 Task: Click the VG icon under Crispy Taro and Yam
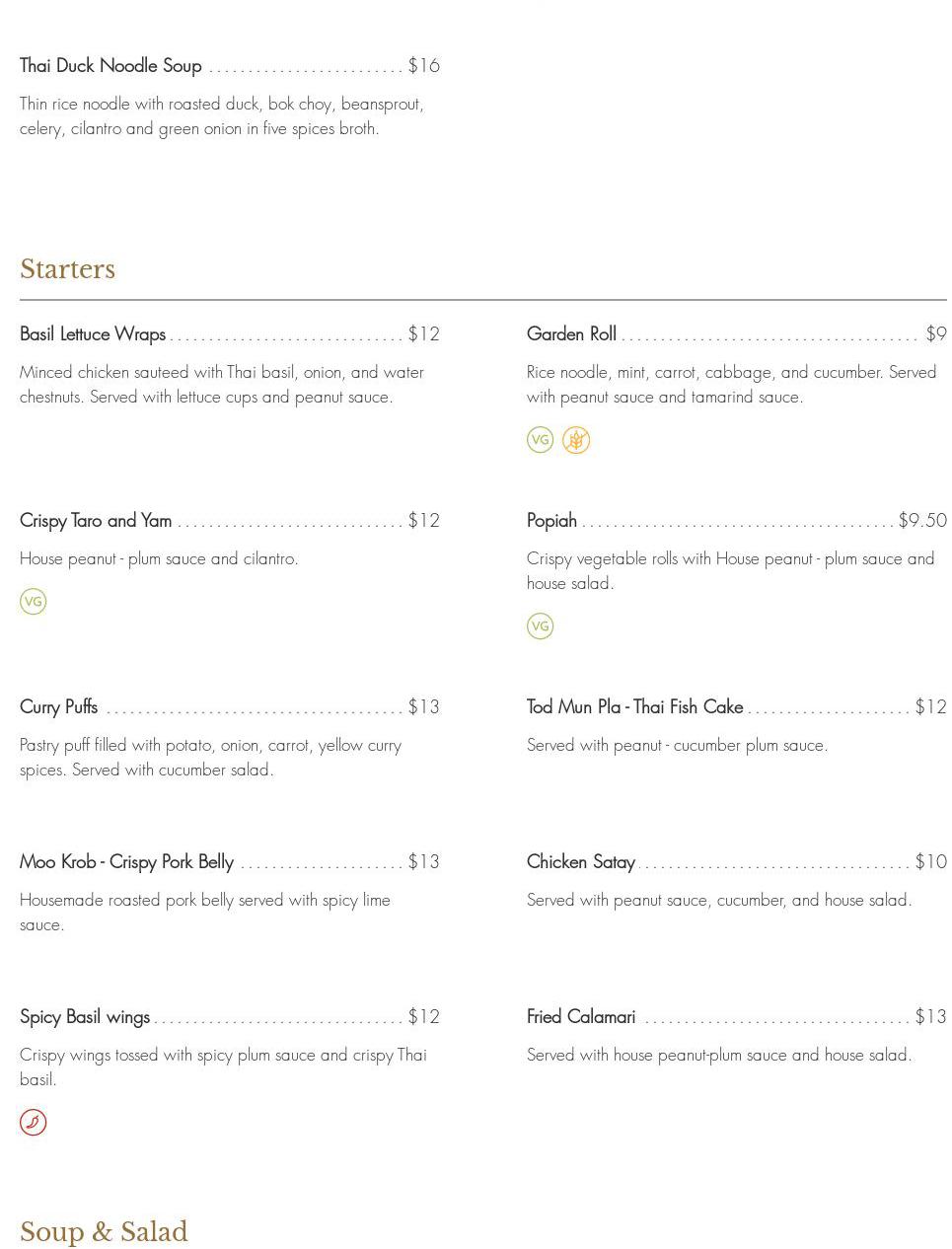[x=34, y=602]
